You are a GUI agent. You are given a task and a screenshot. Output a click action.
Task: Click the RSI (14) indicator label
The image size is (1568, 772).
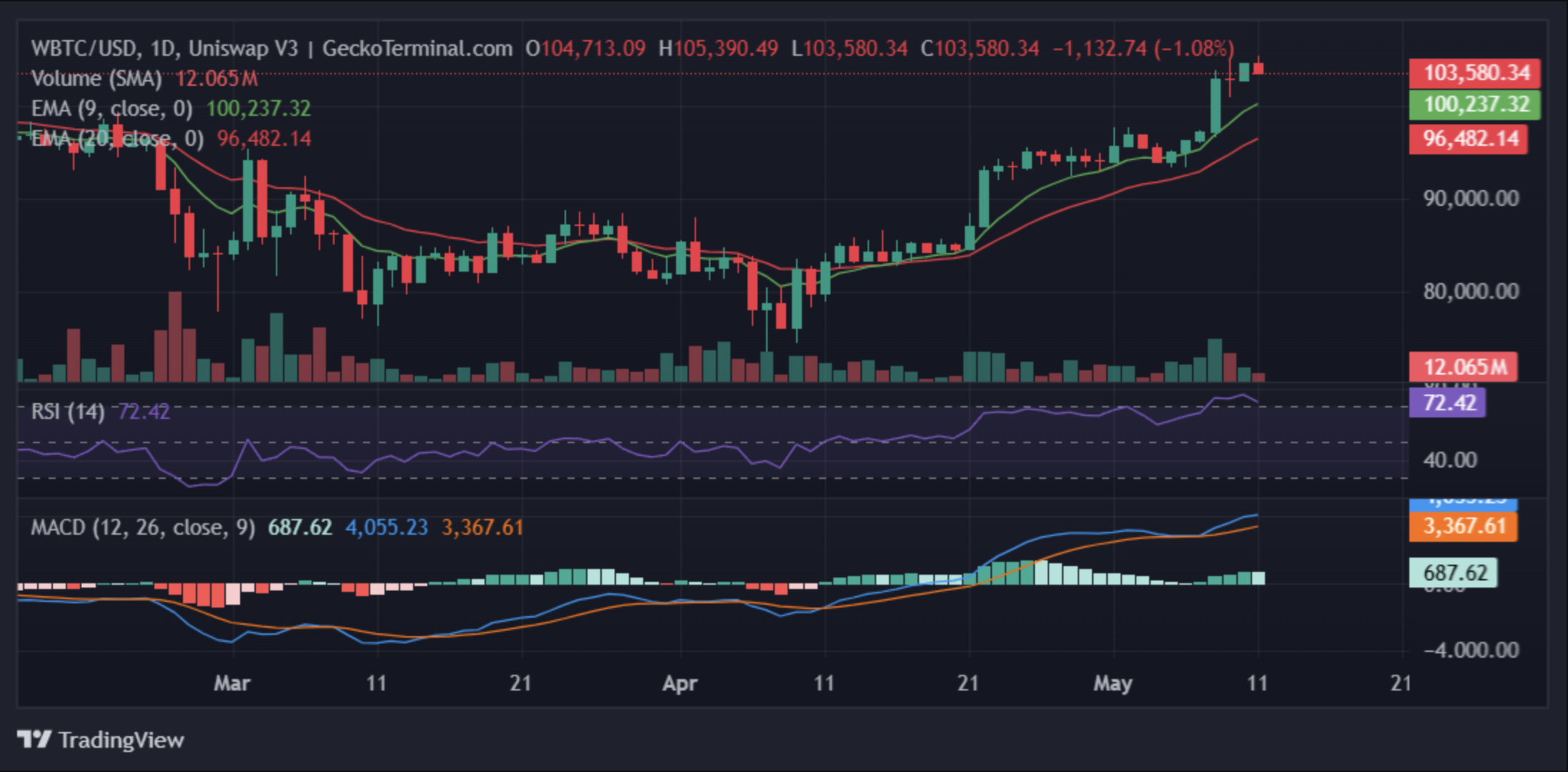[68, 412]
